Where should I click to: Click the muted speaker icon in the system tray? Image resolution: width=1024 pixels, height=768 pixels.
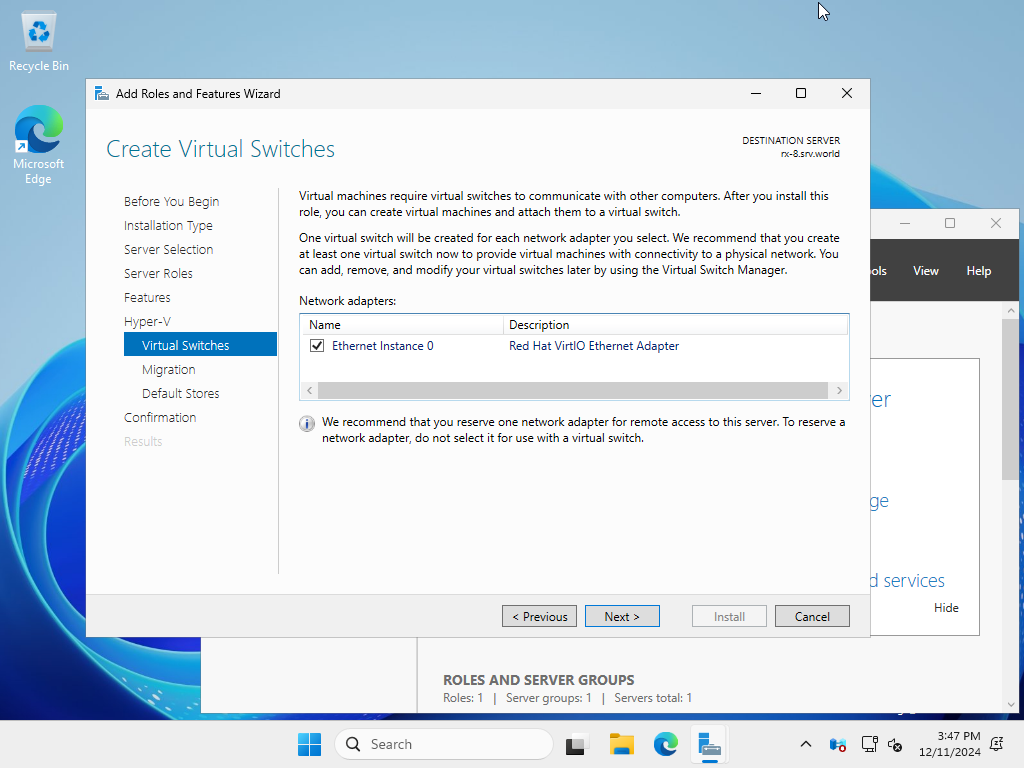[x=893, y=744]
